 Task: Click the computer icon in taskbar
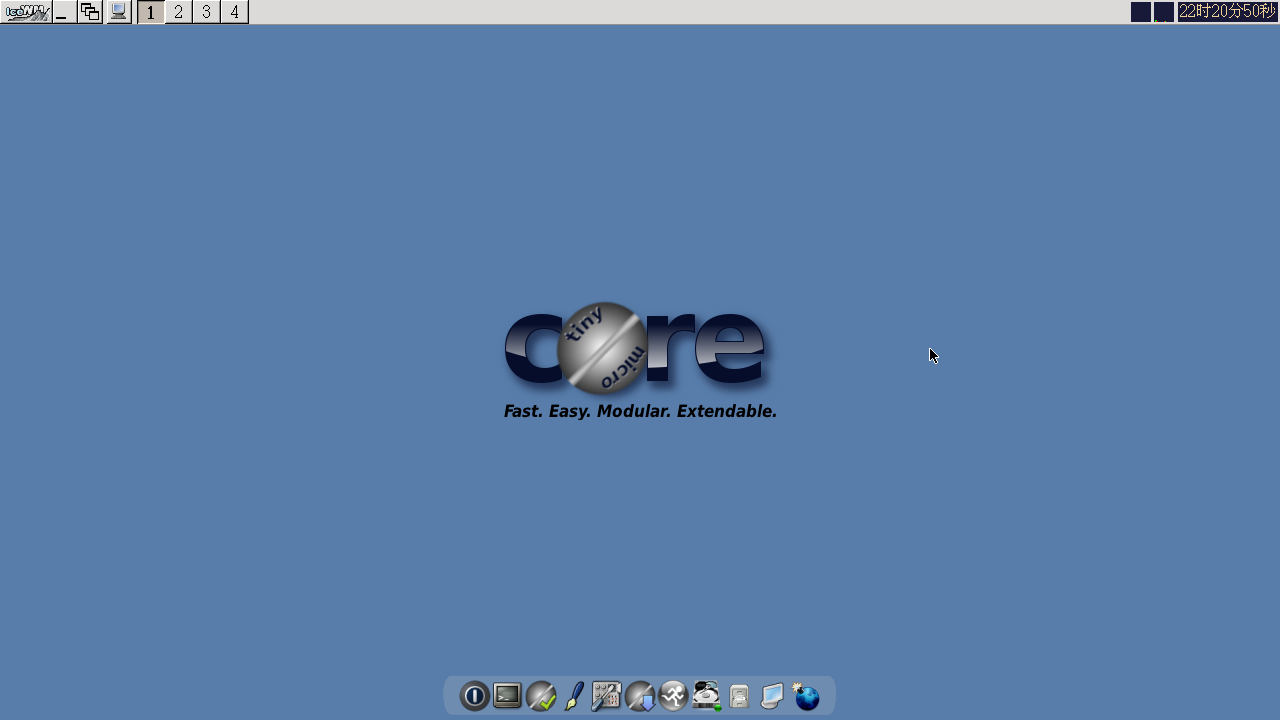[x=119, y=12]
